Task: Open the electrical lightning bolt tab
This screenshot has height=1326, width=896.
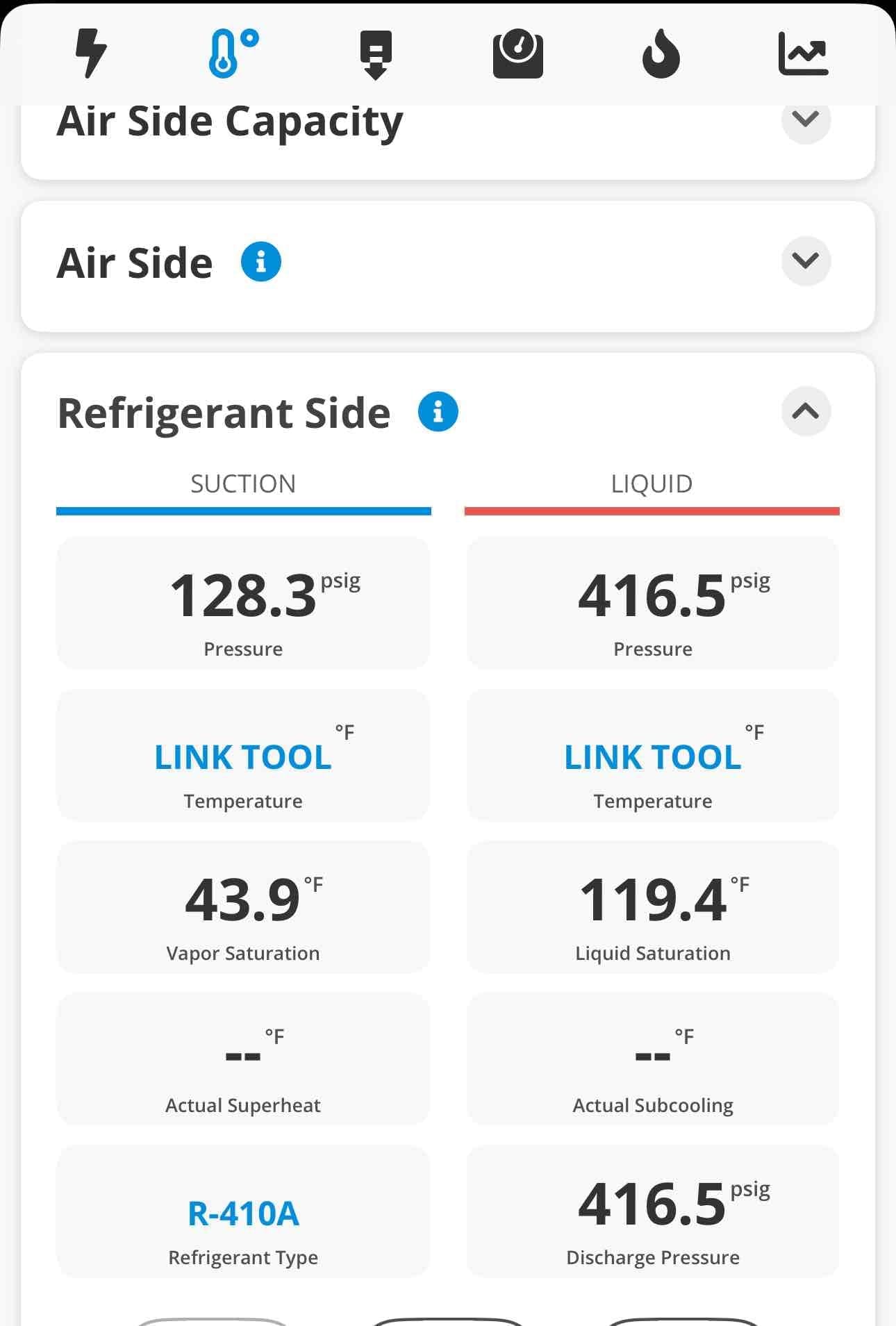Action: point(91,53)
